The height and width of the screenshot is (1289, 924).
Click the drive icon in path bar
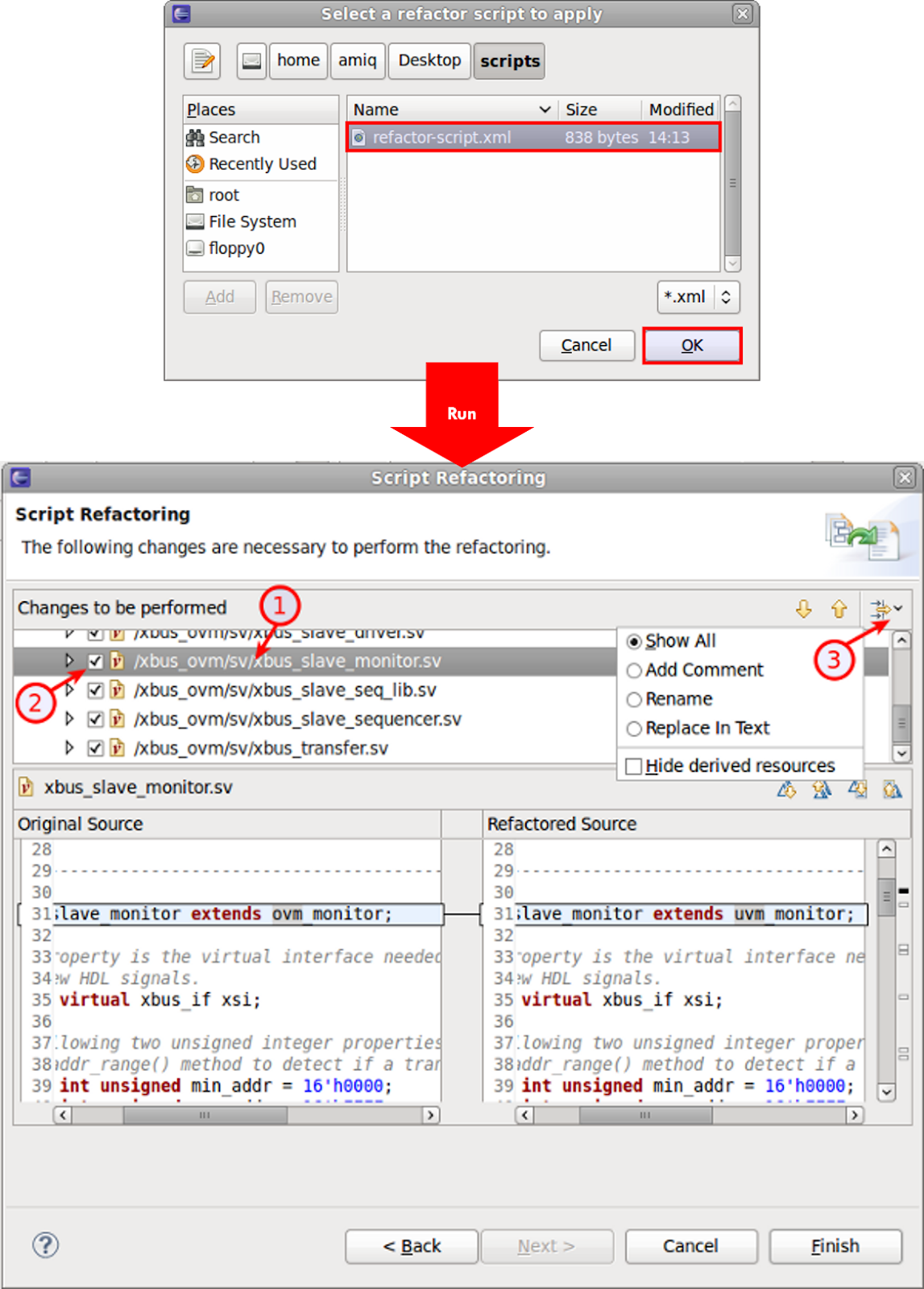[x=251, y=61]
